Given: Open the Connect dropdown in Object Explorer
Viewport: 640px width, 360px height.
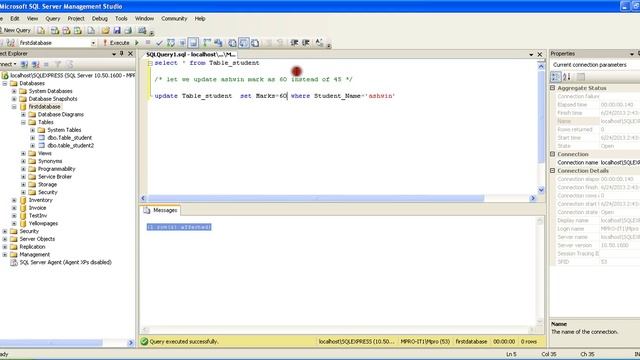Looking at the screenshot, I should pos(8,64).
